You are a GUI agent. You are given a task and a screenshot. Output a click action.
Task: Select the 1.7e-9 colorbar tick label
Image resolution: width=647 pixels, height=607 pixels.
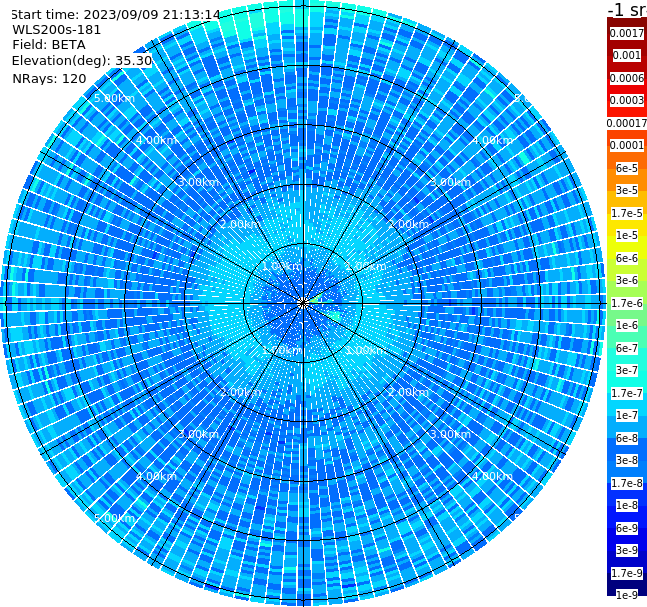click(627, 573)
